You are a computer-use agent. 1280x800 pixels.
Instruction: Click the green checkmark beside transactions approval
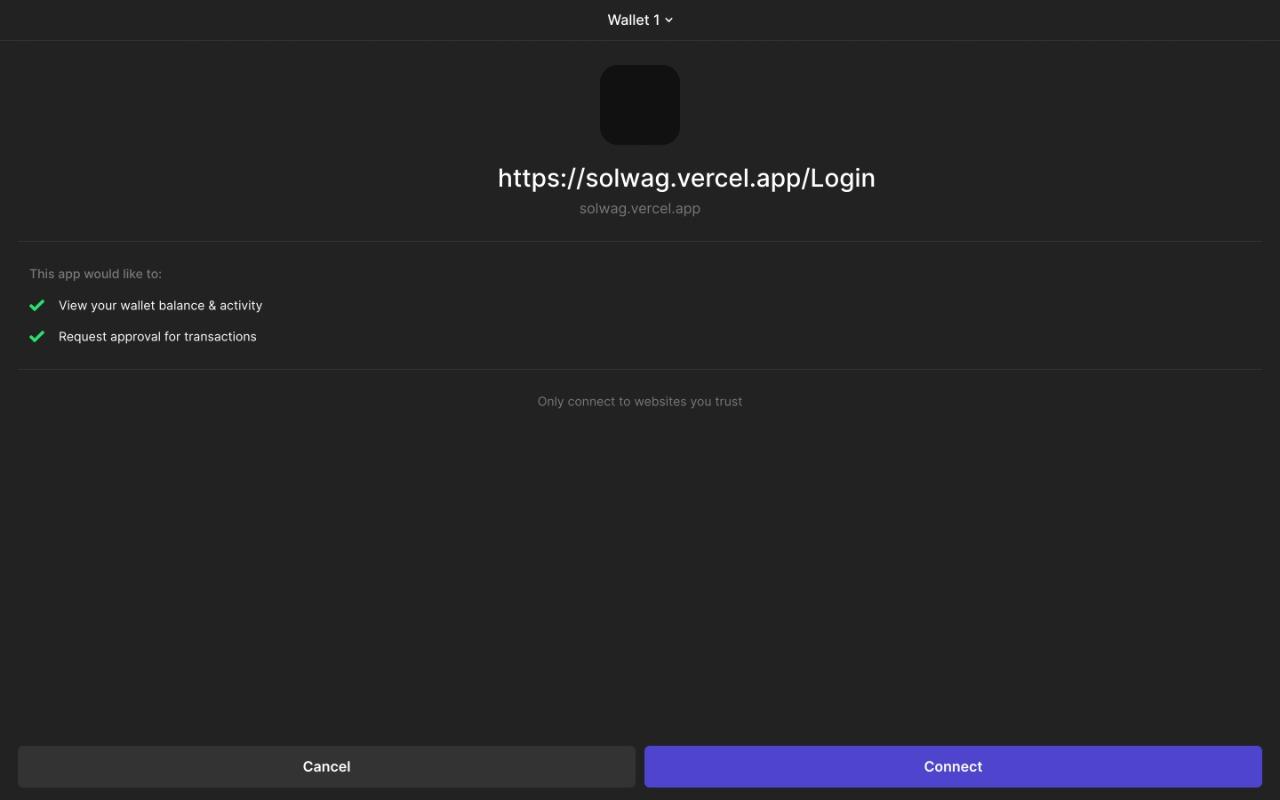37,336
